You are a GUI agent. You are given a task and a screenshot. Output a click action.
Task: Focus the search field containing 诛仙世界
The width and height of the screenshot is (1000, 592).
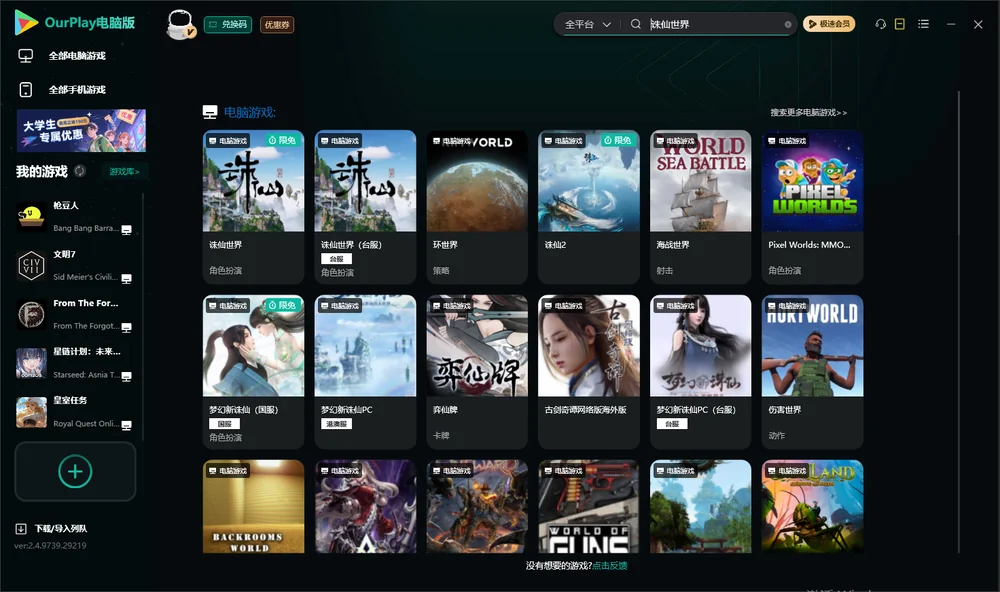click(x=714, y=24)
